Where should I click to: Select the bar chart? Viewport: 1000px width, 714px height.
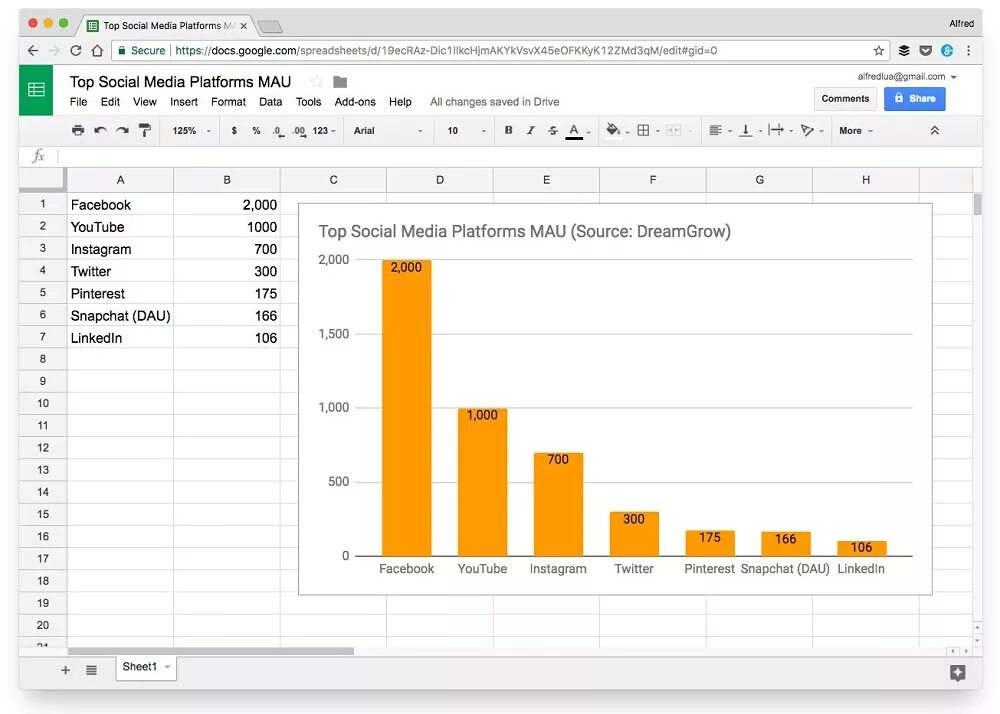click(615, 399)
